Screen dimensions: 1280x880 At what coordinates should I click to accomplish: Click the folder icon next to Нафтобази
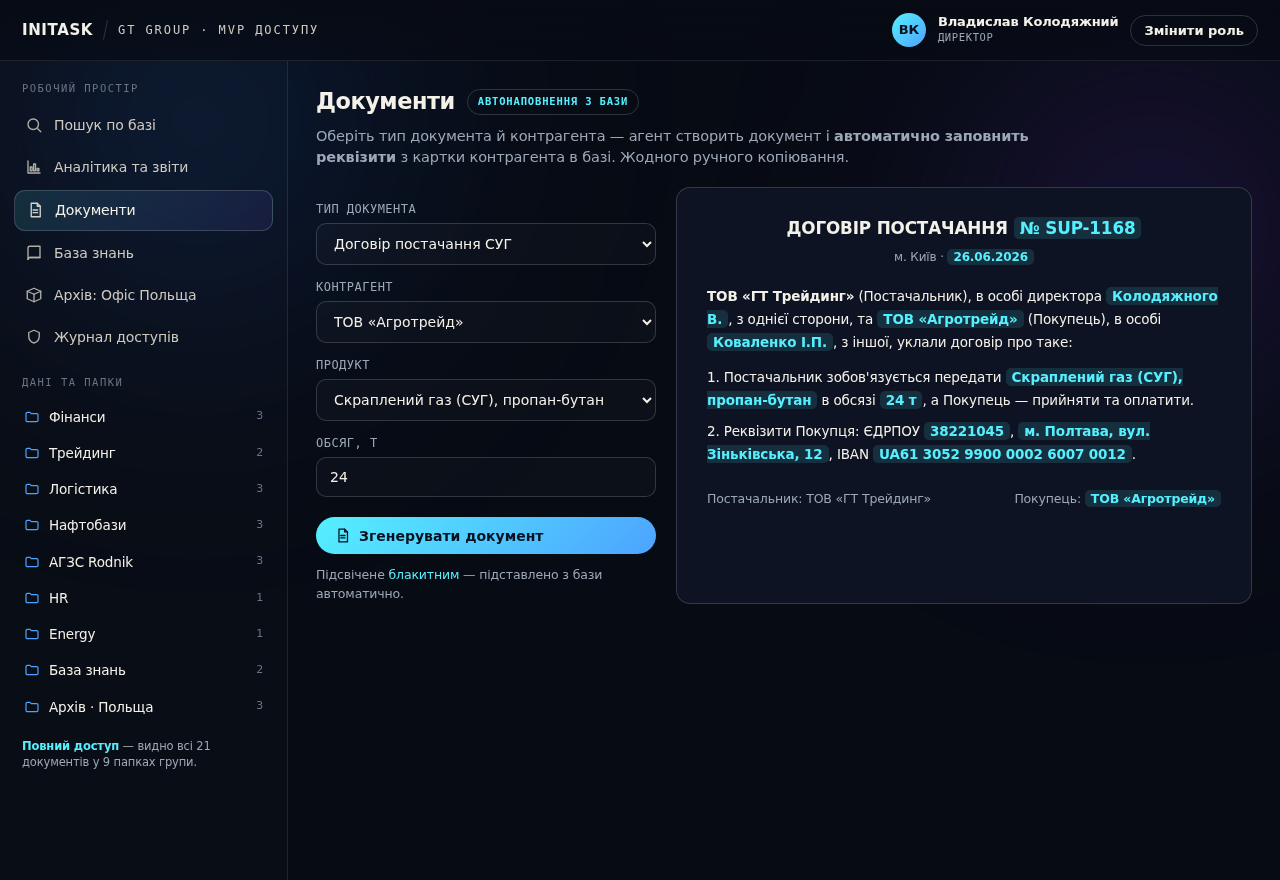[x=32, y=525]
